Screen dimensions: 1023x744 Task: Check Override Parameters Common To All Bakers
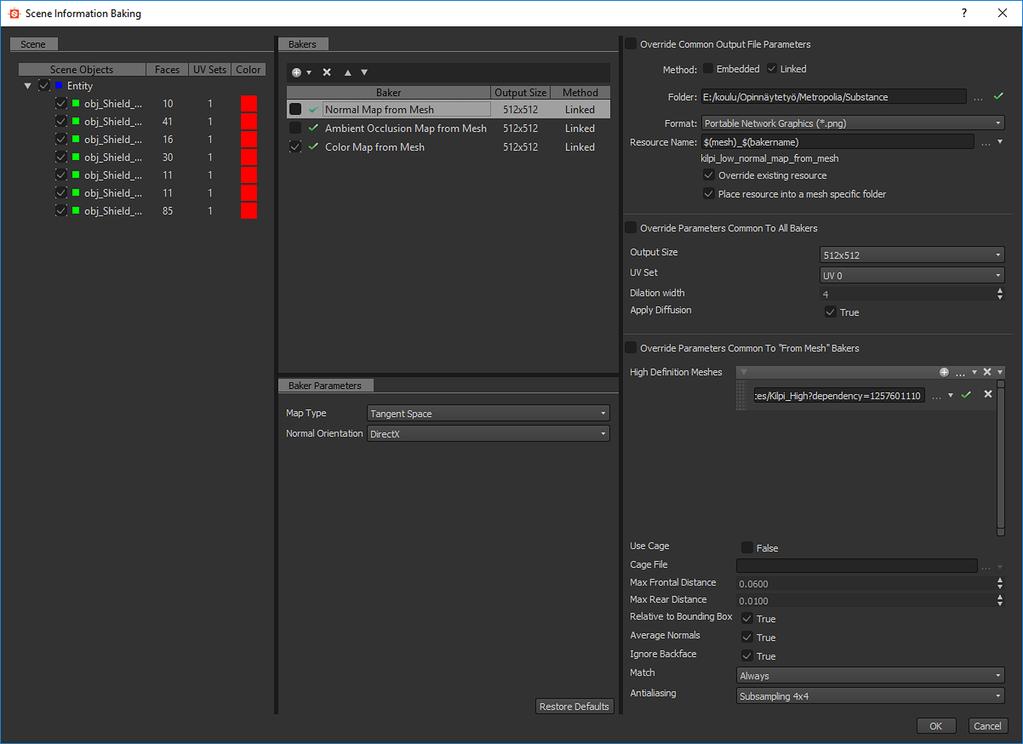click(631, 228)
